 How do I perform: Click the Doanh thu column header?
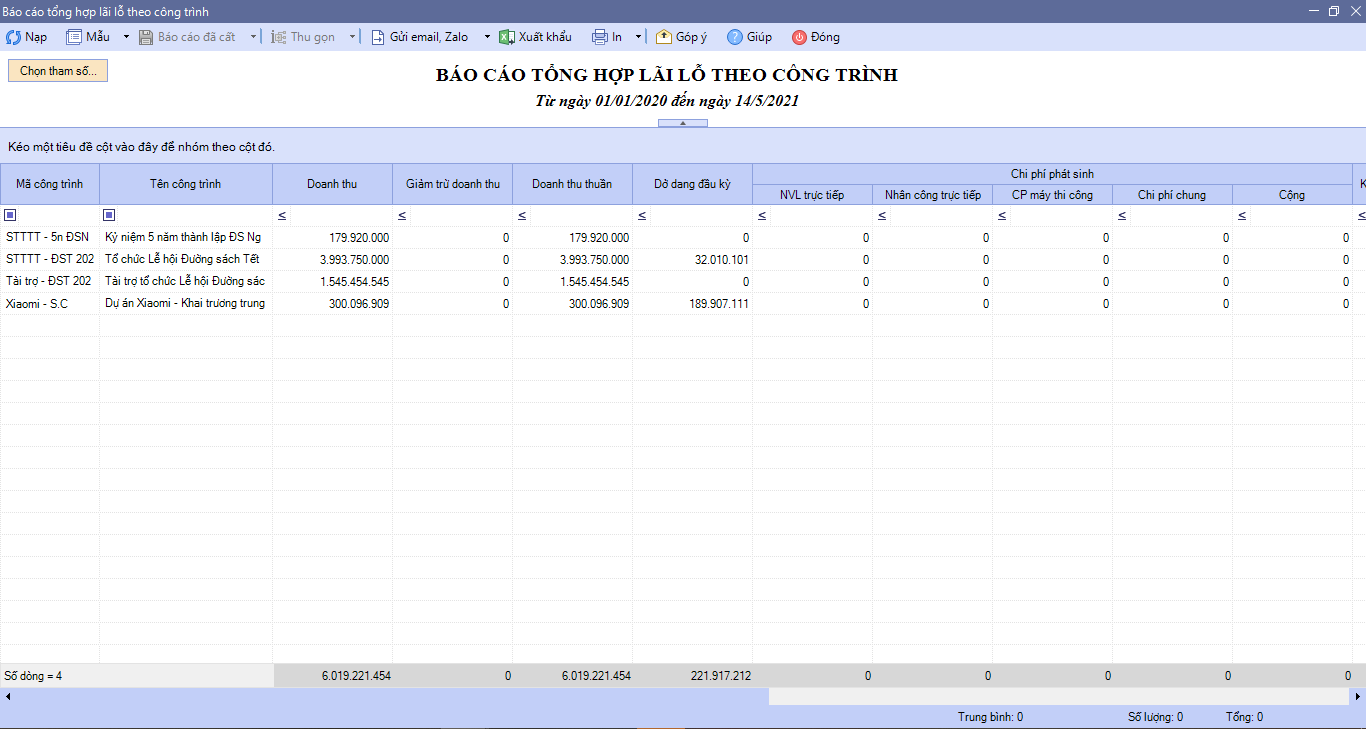click(x=332, y=184)
